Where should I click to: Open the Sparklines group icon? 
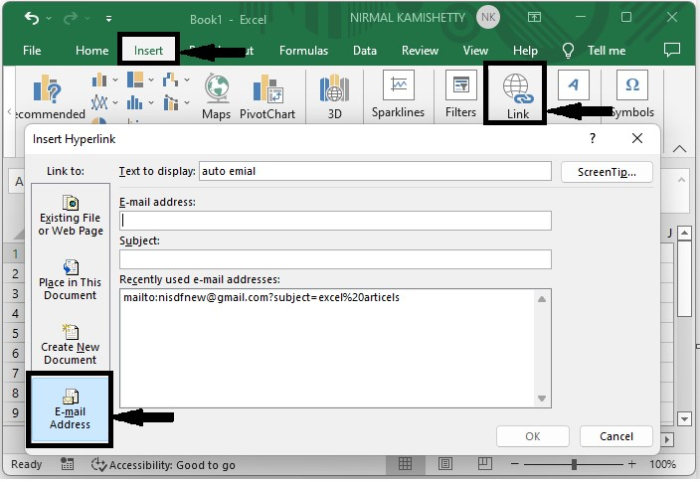[x=398, y=85]
